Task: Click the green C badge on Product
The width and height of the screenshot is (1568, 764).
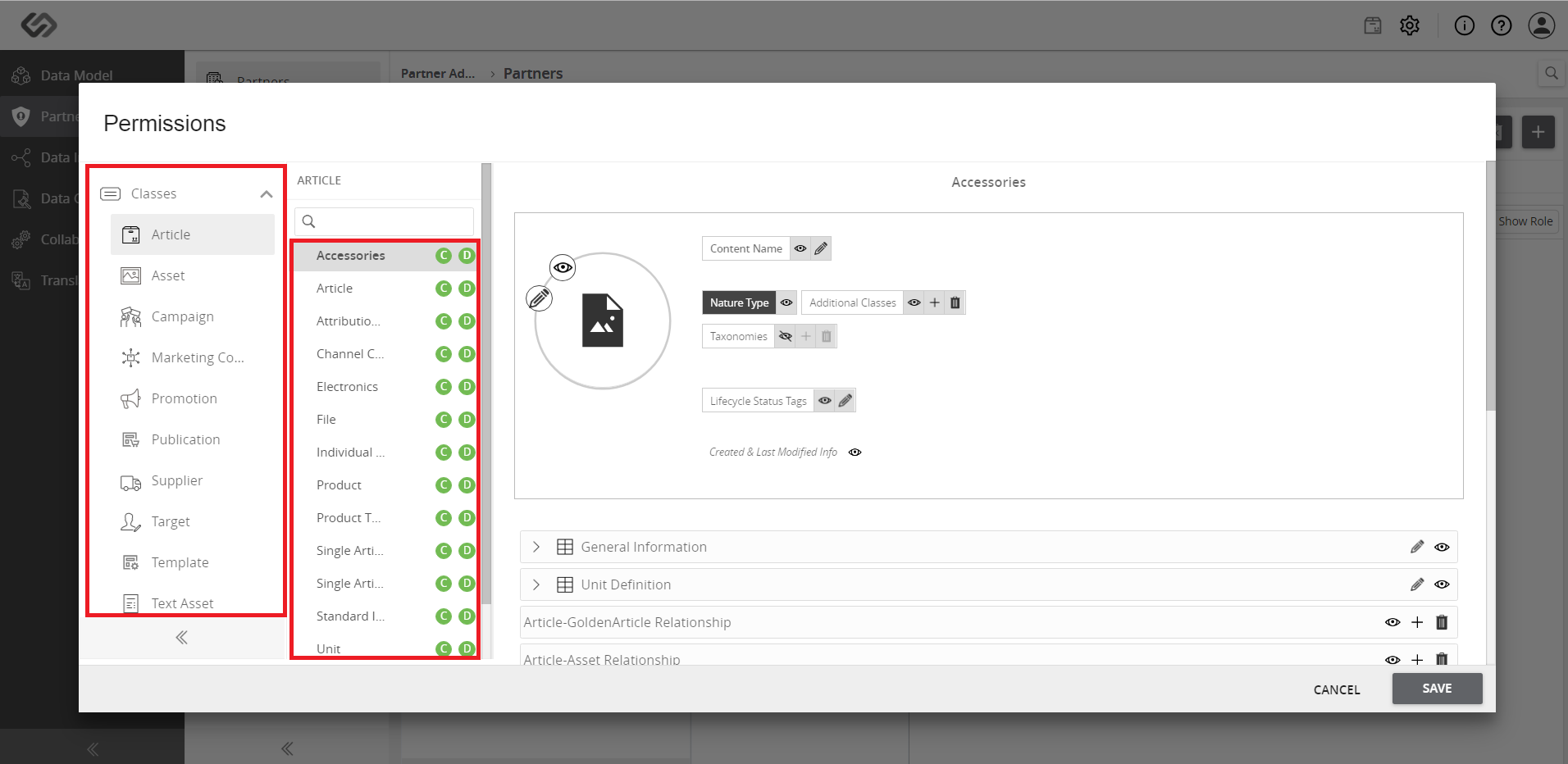Action: [x=444, y=484]
